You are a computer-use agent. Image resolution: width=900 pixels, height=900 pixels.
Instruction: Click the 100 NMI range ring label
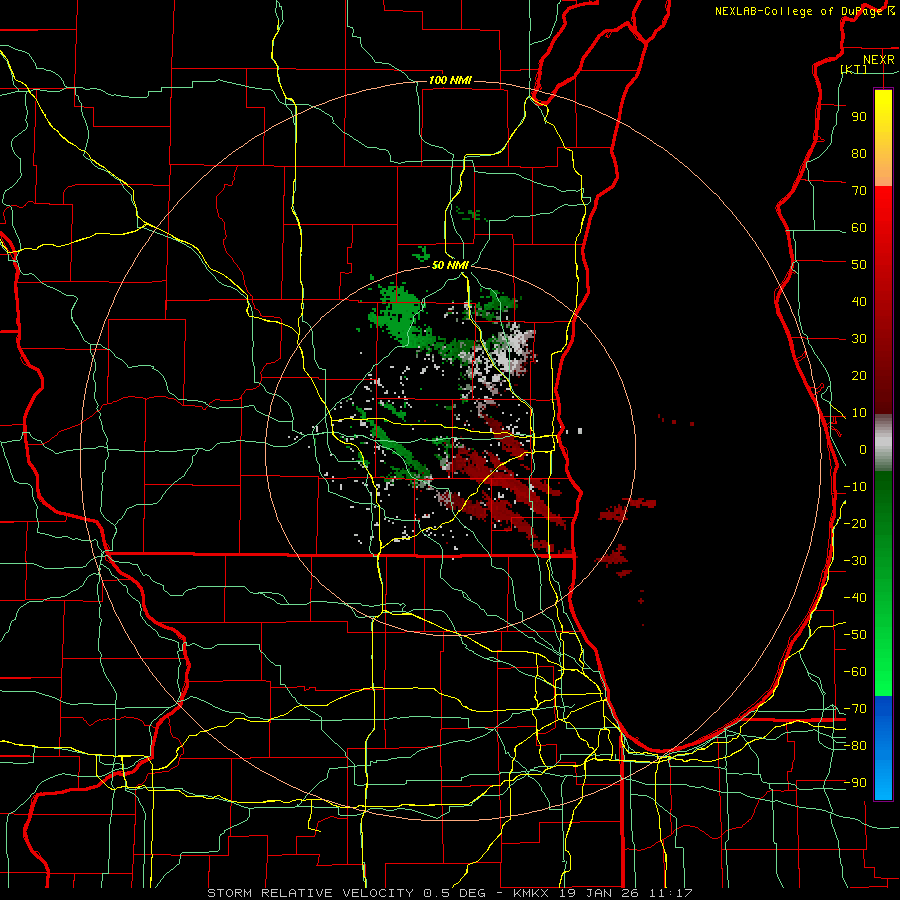(x=450, y=80)
